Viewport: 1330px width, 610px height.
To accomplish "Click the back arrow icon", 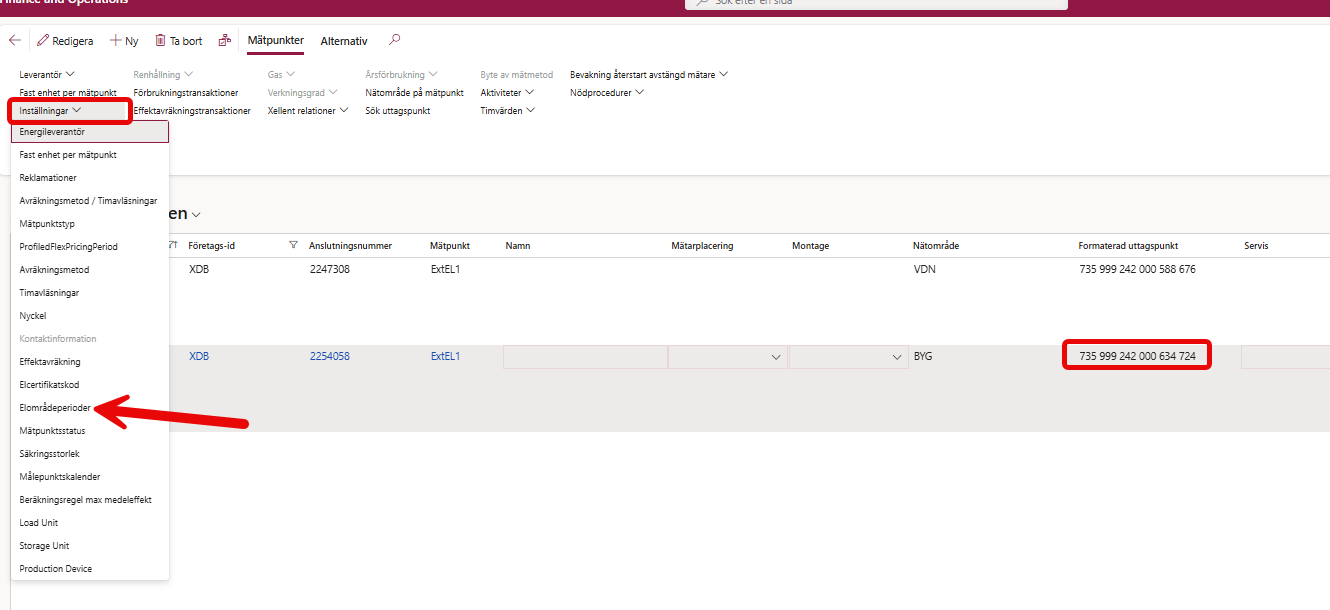I will click(x=14, y=41).
